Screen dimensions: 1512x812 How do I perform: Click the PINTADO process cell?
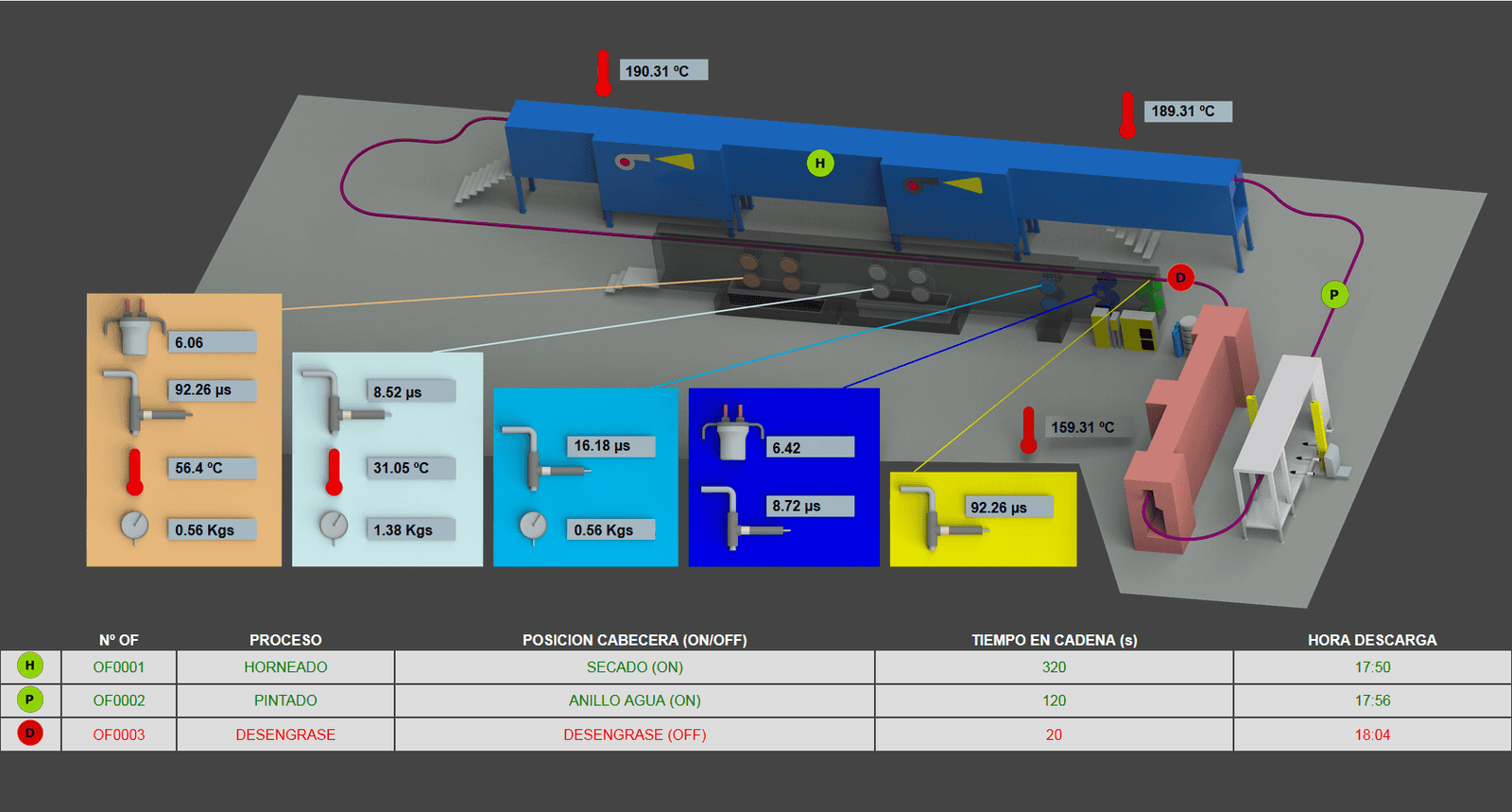285,700
